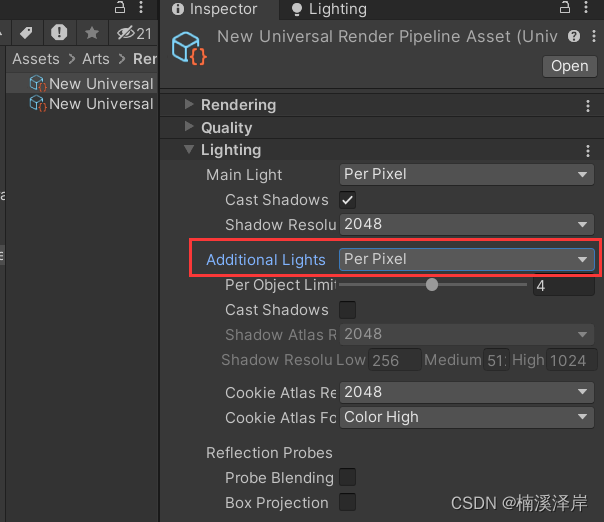Click Assets in the breadcrumb path
The width and height of the screenshot is (604, 522).
tap(36, 59)
